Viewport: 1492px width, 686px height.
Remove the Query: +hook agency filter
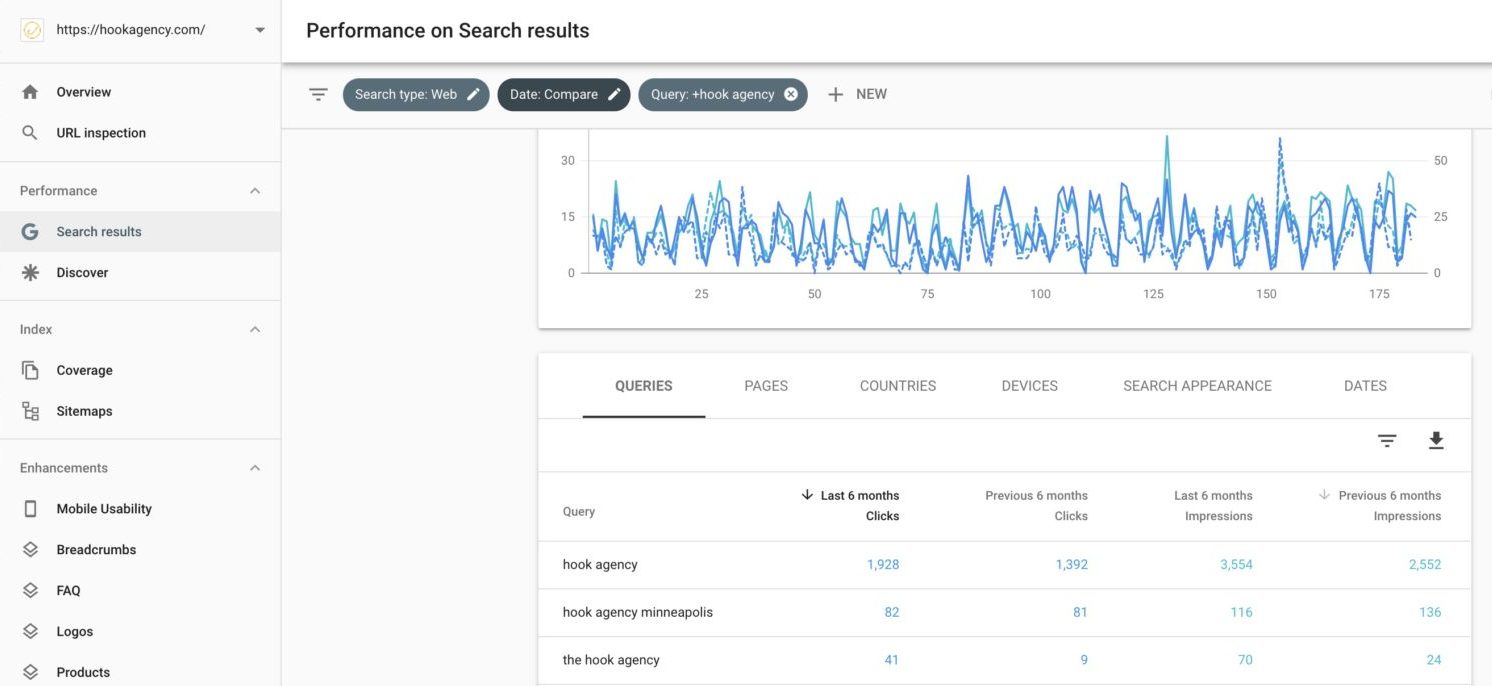[790, 93]
